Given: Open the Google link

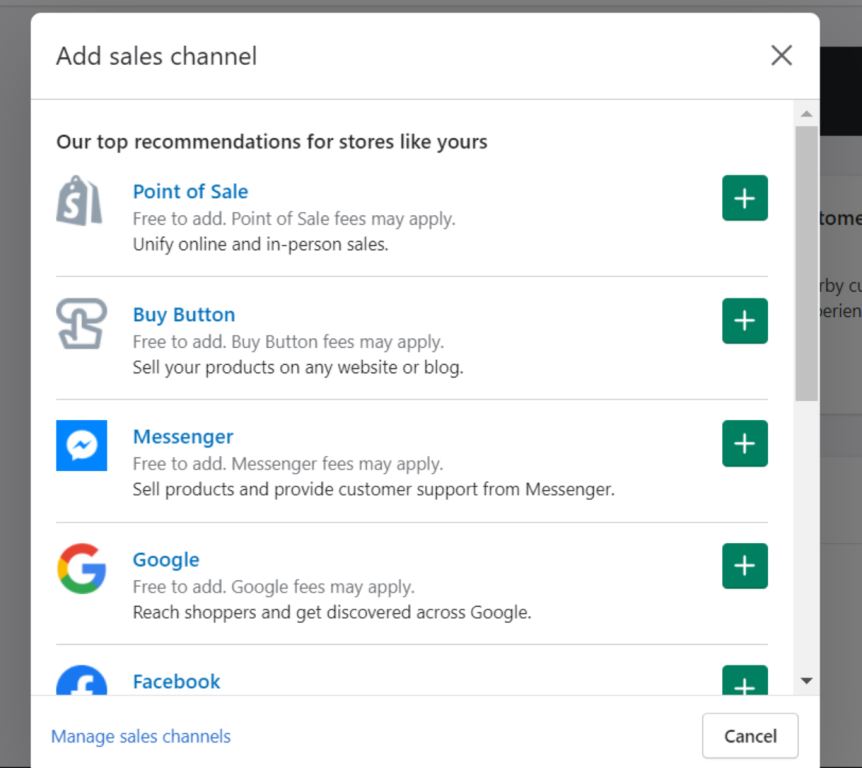Looking at the screenshot, I should click(x=166, y=560).
